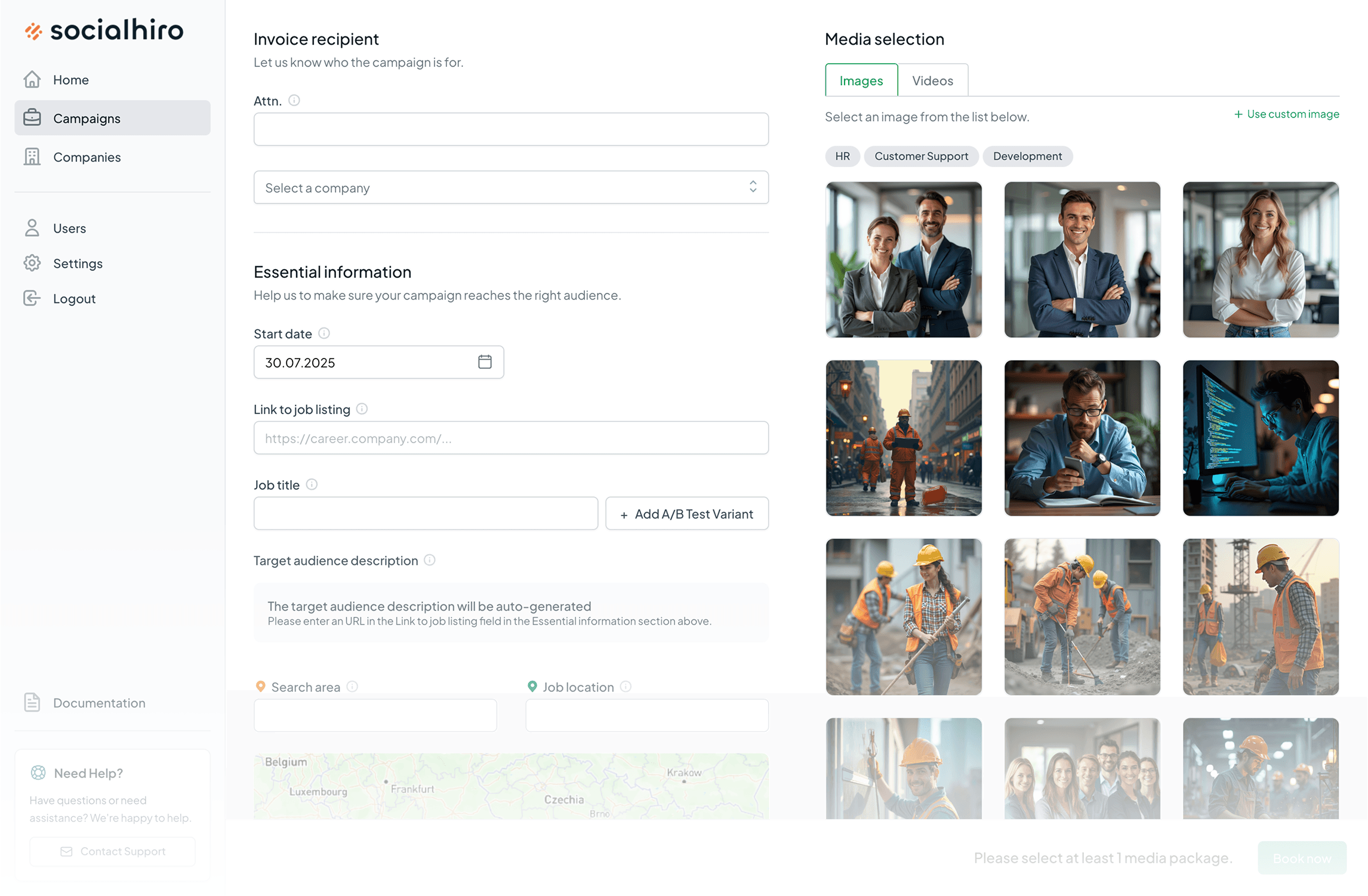Open the Select a company dropdown
The height and width of the screenshot is (896, 1368).
[x=511, y=188]
